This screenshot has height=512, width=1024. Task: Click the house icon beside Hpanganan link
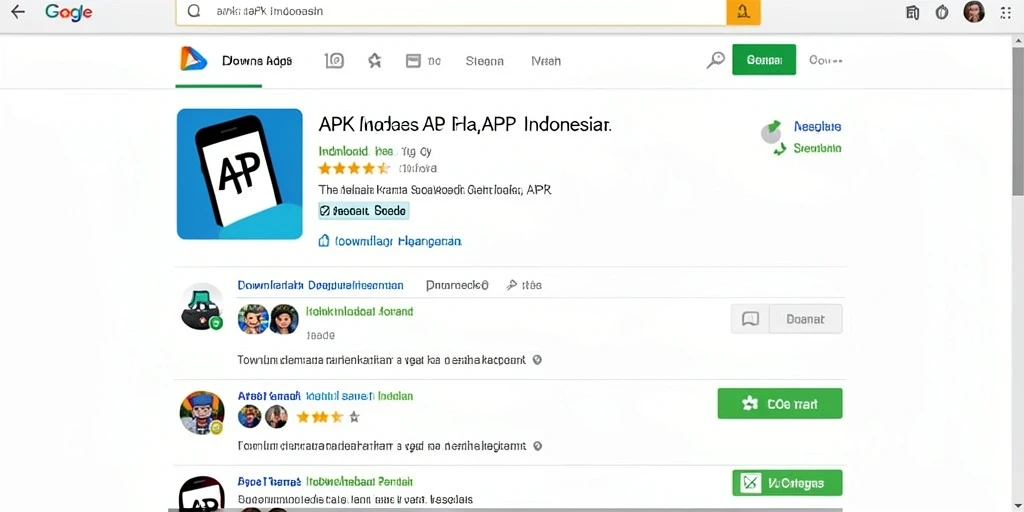coord(324,241)
